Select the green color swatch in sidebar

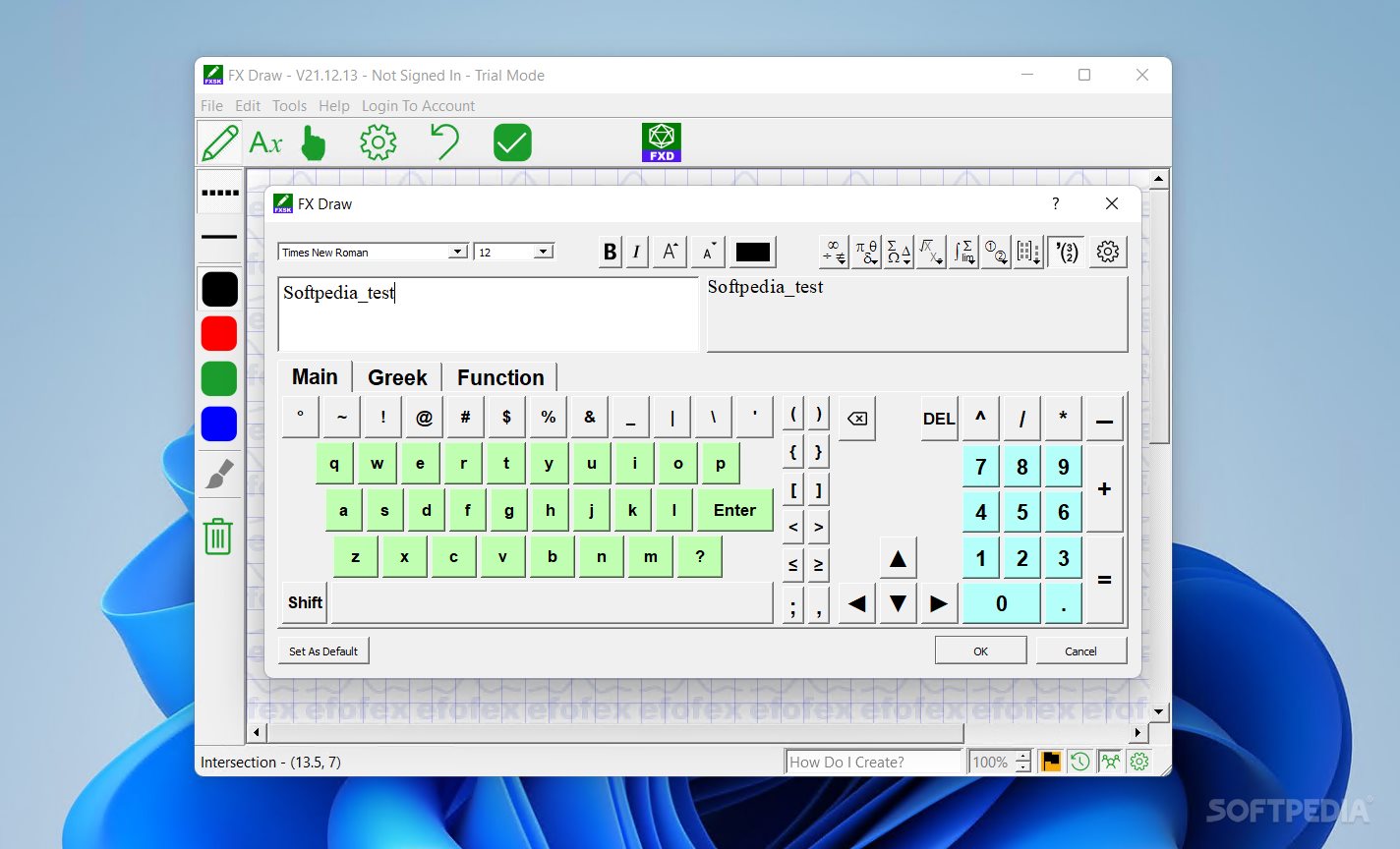219,378
